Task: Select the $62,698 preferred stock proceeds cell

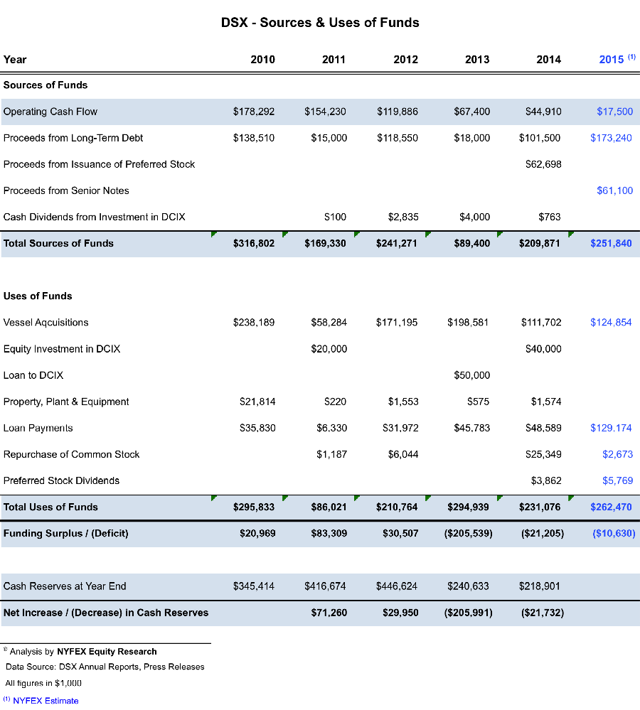Action: [543, 164]
